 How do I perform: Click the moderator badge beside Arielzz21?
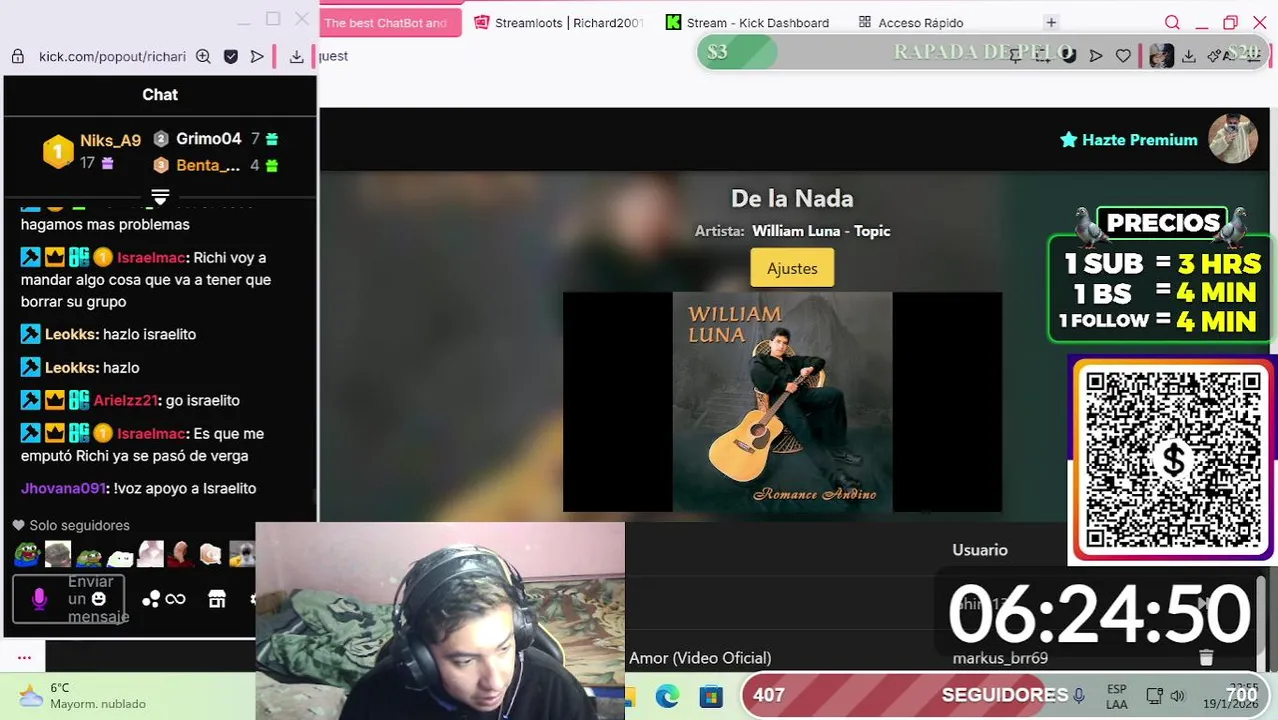[x=31, y=400]
